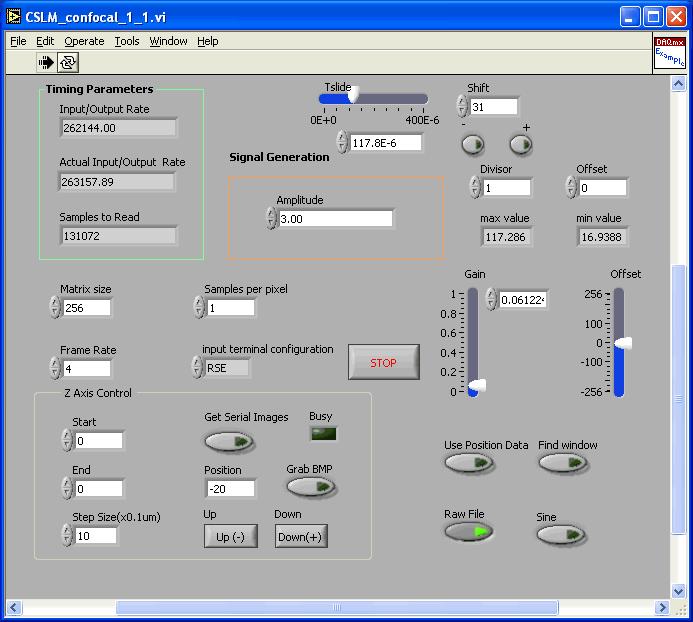Click the Frame Rate stepper arrows

coord(55,368)
